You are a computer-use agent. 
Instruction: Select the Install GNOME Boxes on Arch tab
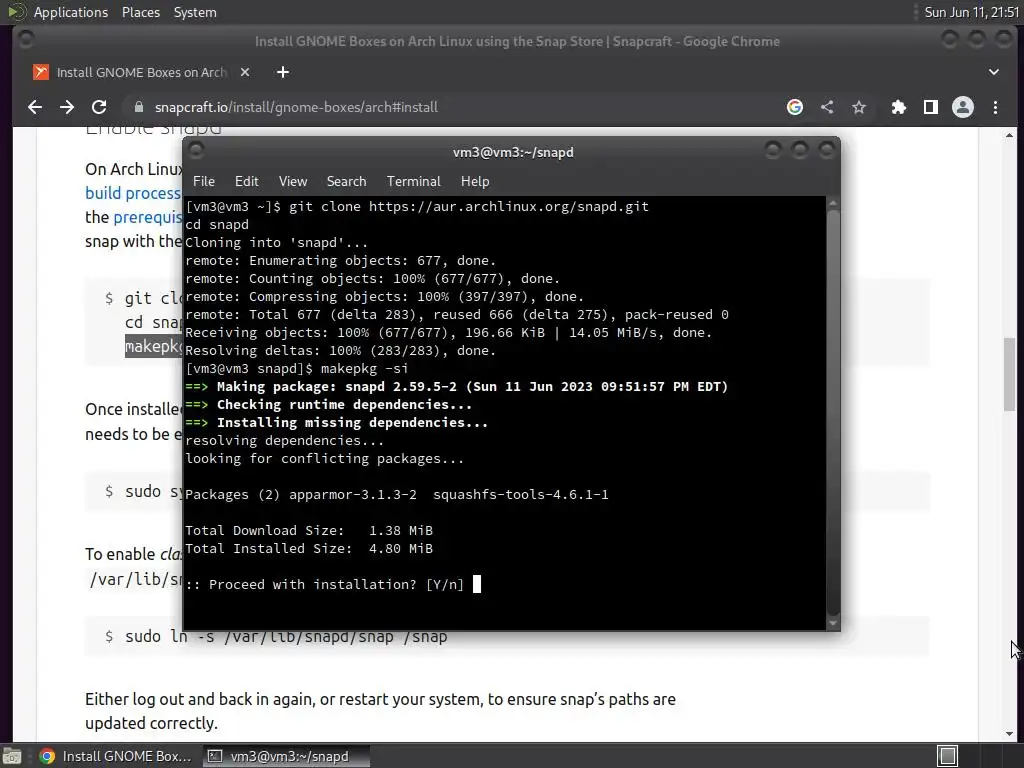pyautogui.click(x=142, y=72)
